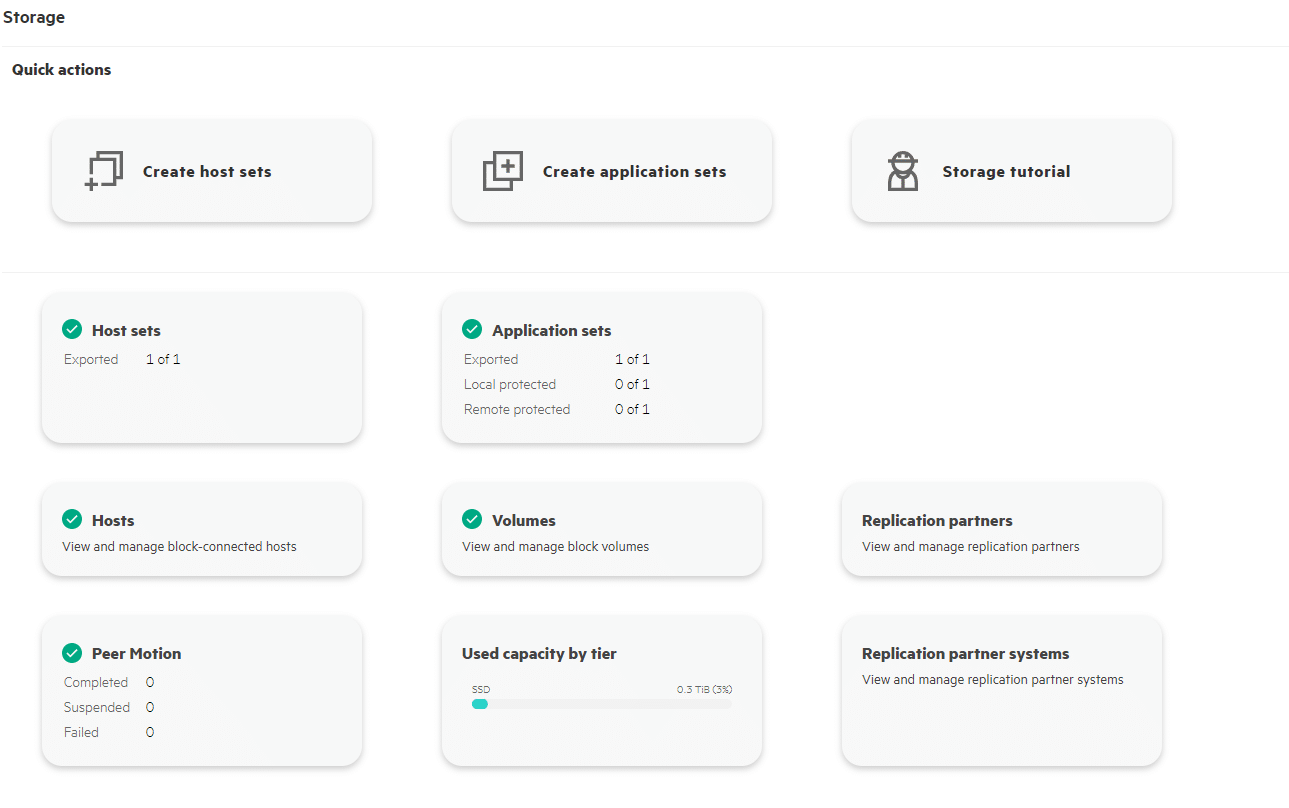Image resolution: width=1289 pixels, height=808 pixels.
Task: Click the SSD used capacity progress bar
Action: (x=601, y=703)
